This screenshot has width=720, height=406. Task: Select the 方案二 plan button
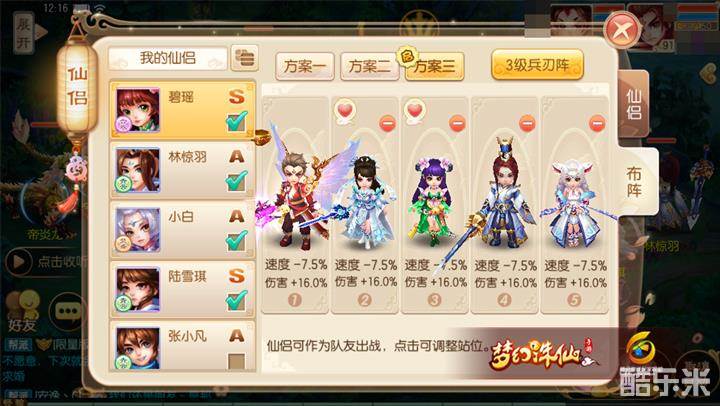click(369, 67)
